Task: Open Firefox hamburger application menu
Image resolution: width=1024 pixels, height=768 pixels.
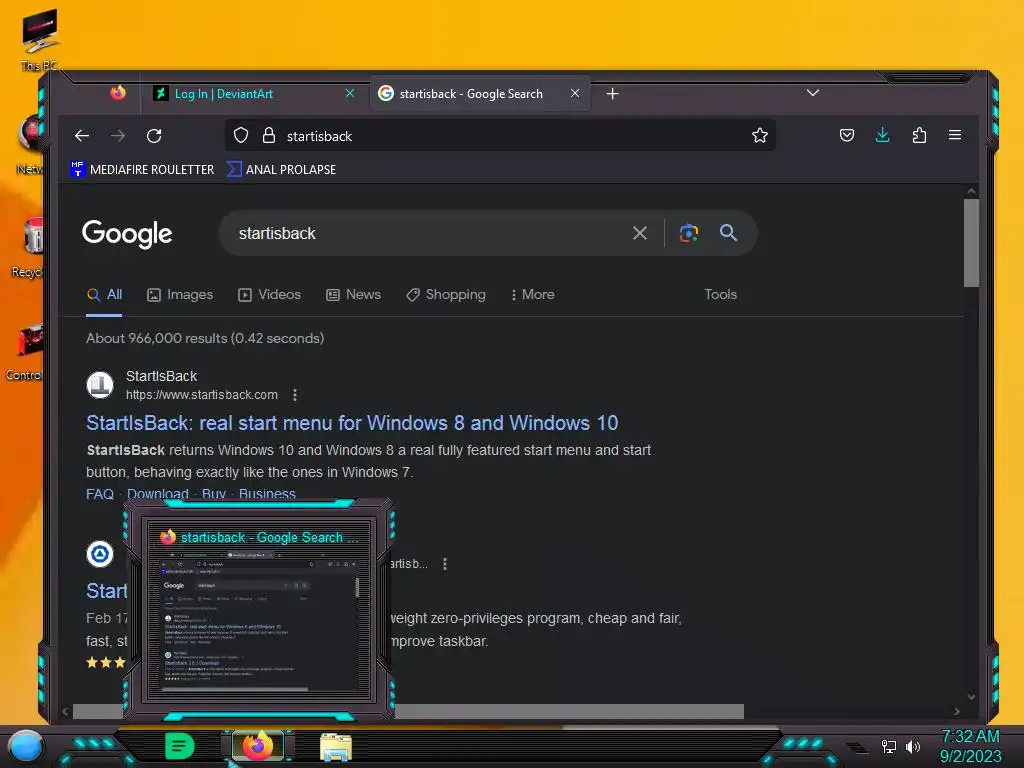Action: 955,135
